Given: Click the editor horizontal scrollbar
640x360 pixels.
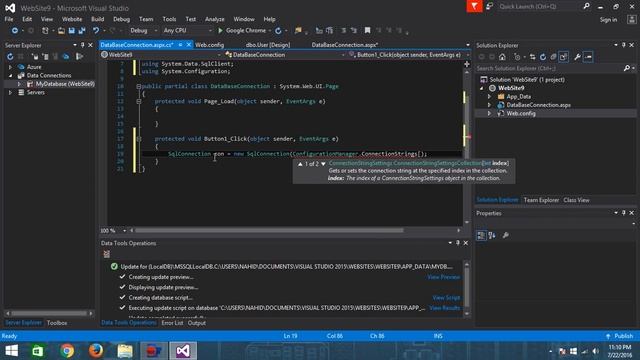Looking at the screenshot, I should pyautogui.click(x=269, y=231).
